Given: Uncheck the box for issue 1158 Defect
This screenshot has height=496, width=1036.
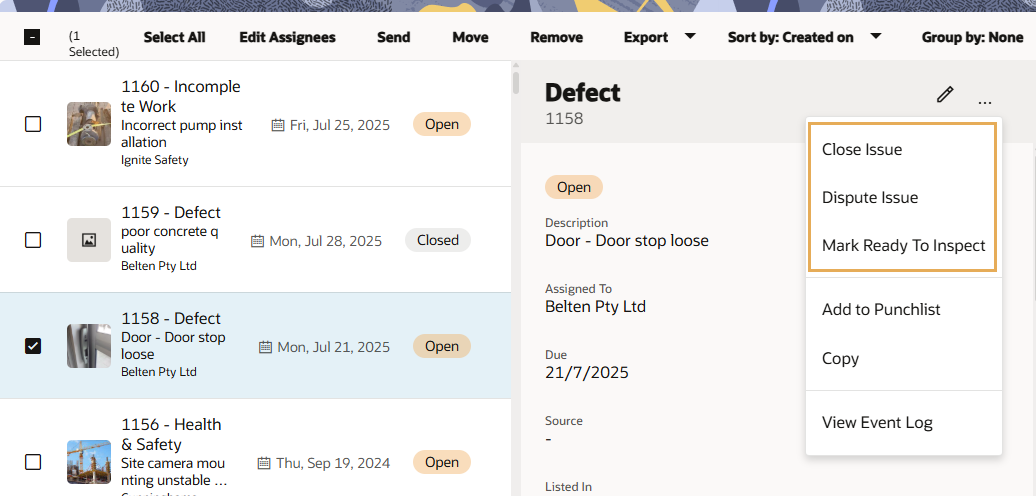Looking at the screenshot, I should point(33,345).
